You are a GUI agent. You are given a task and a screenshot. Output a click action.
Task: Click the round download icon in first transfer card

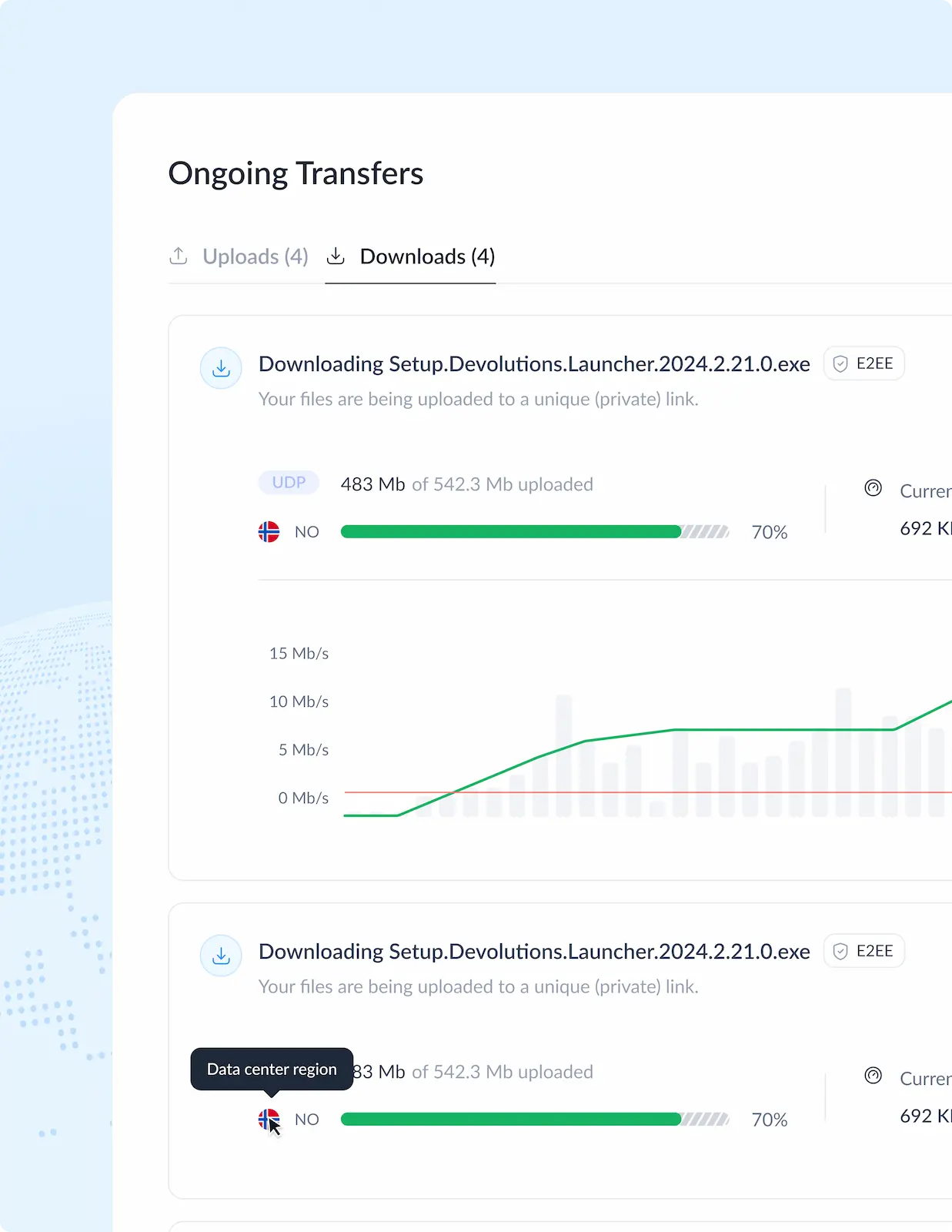click(221, 368)
